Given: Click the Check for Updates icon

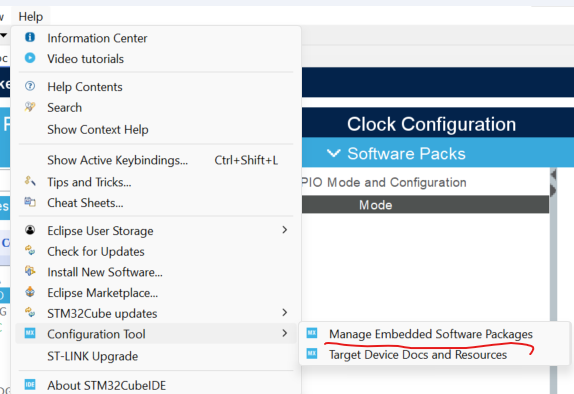Looking at the screenshot, I should pos(30,250).
